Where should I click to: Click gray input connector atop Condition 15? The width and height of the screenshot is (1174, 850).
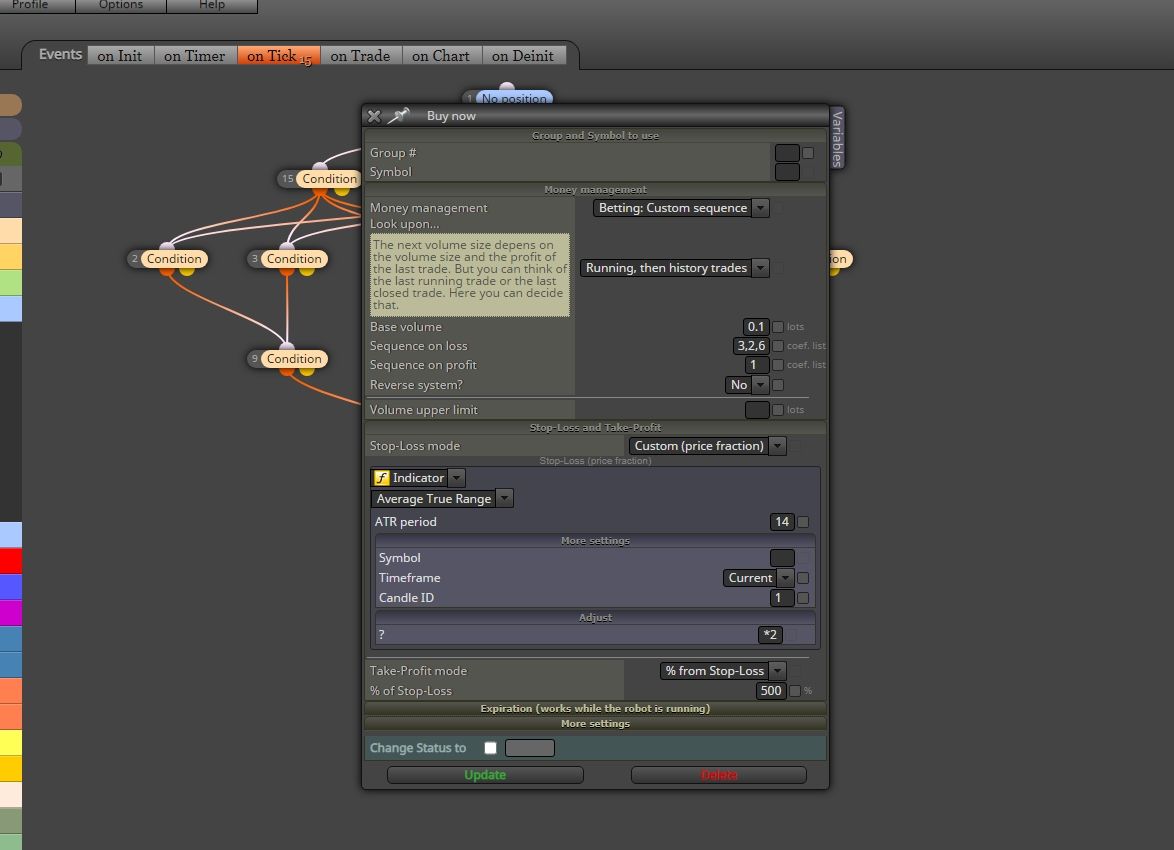pos(320,166)
